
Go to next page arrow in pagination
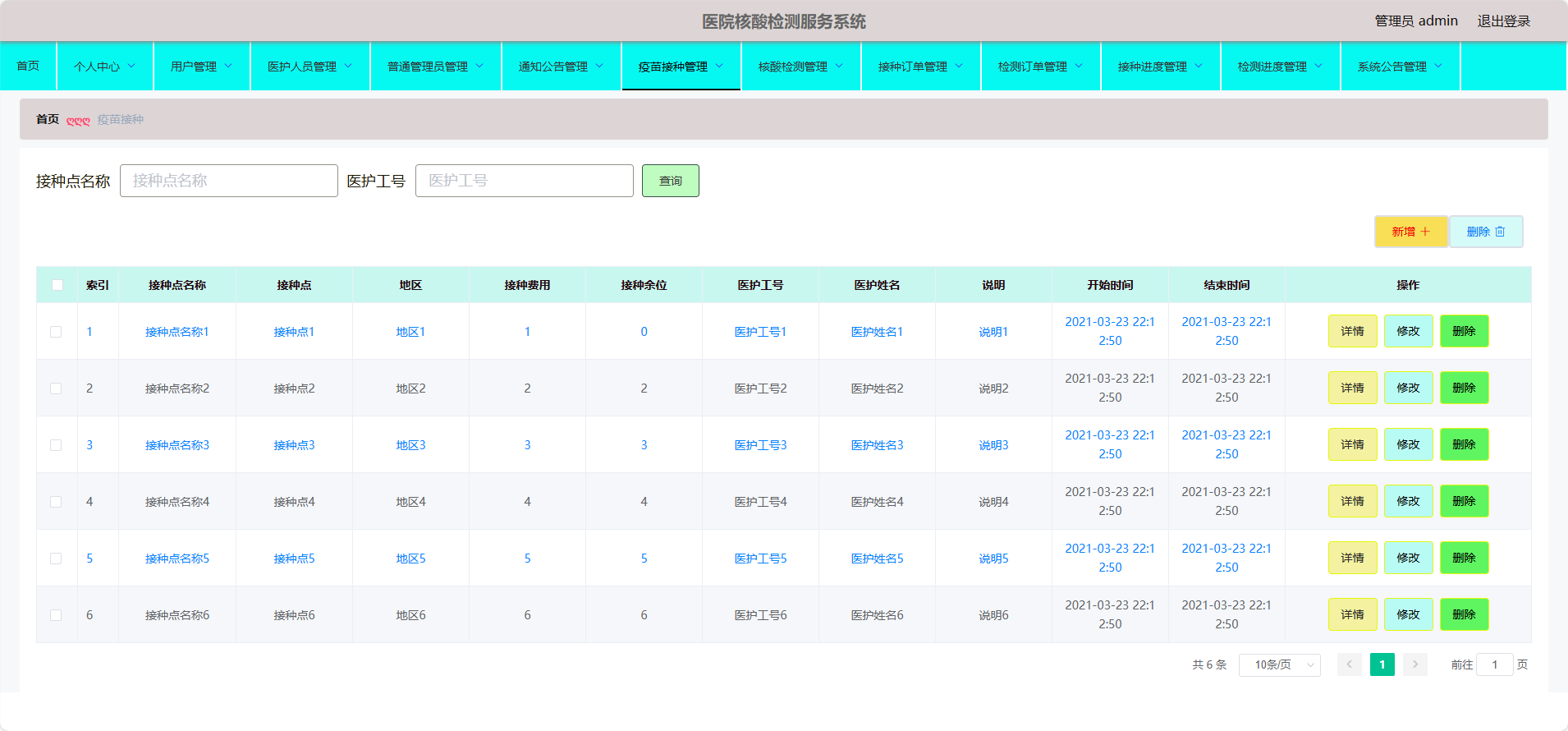coord(1415,664)
